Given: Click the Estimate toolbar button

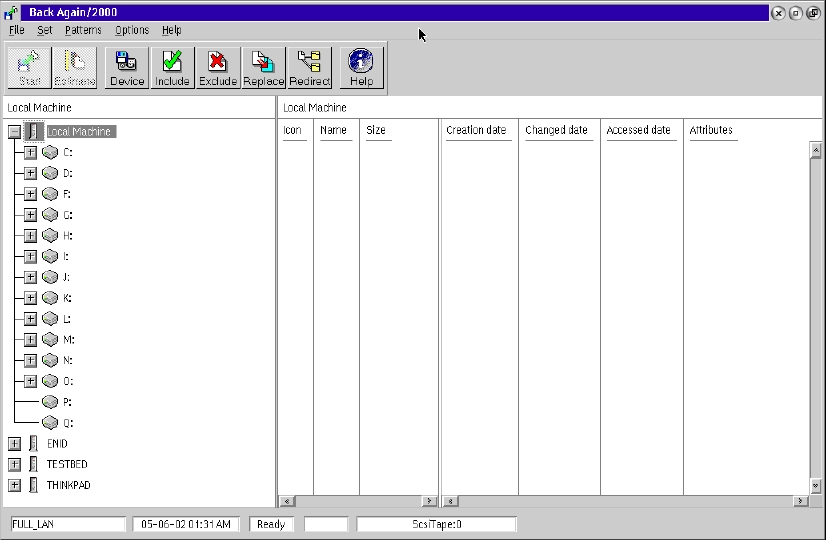Looking at the screenshot, I should click(75, 67).
